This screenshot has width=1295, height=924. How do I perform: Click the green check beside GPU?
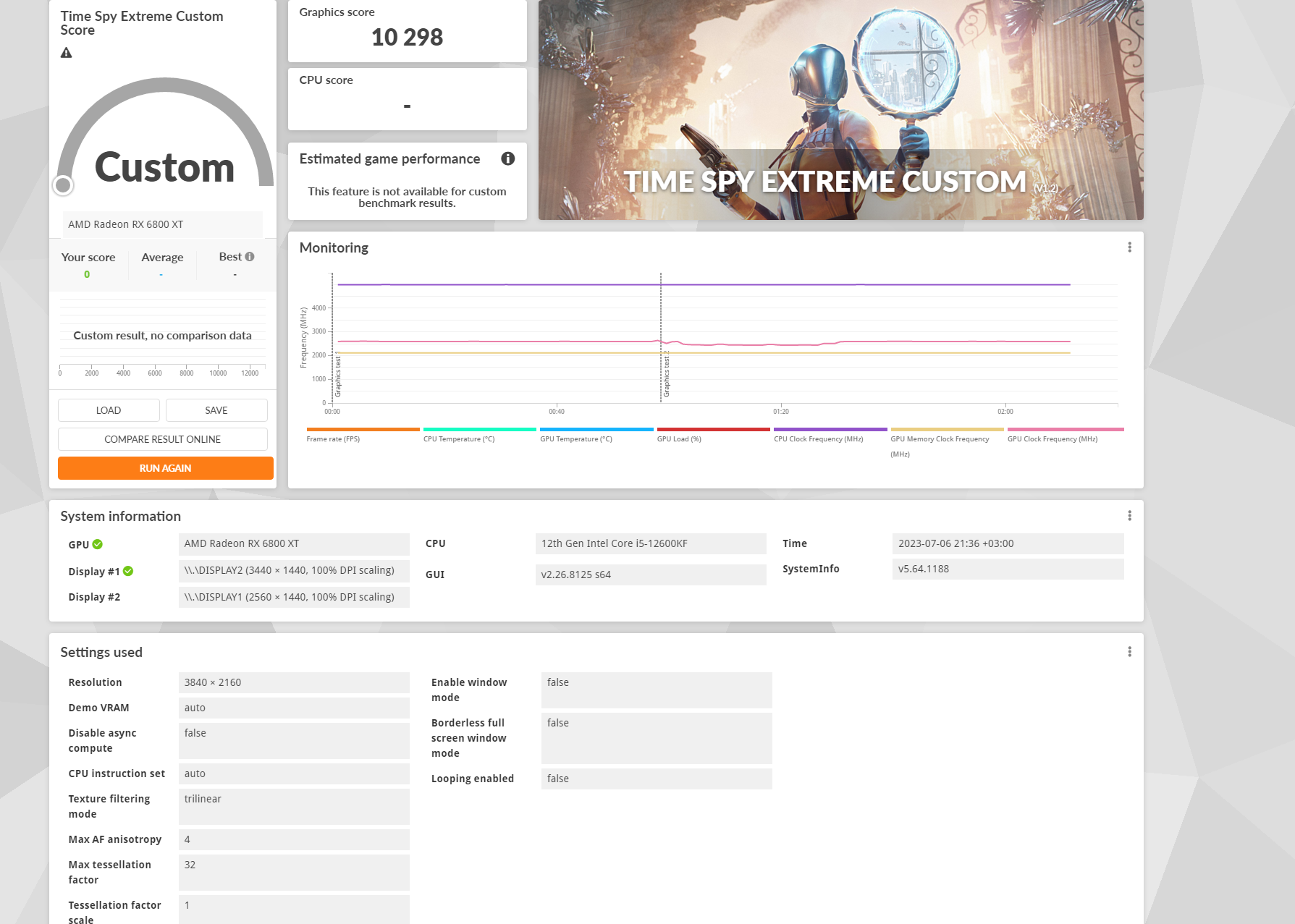pyautogui.click(x=98, y=544)
